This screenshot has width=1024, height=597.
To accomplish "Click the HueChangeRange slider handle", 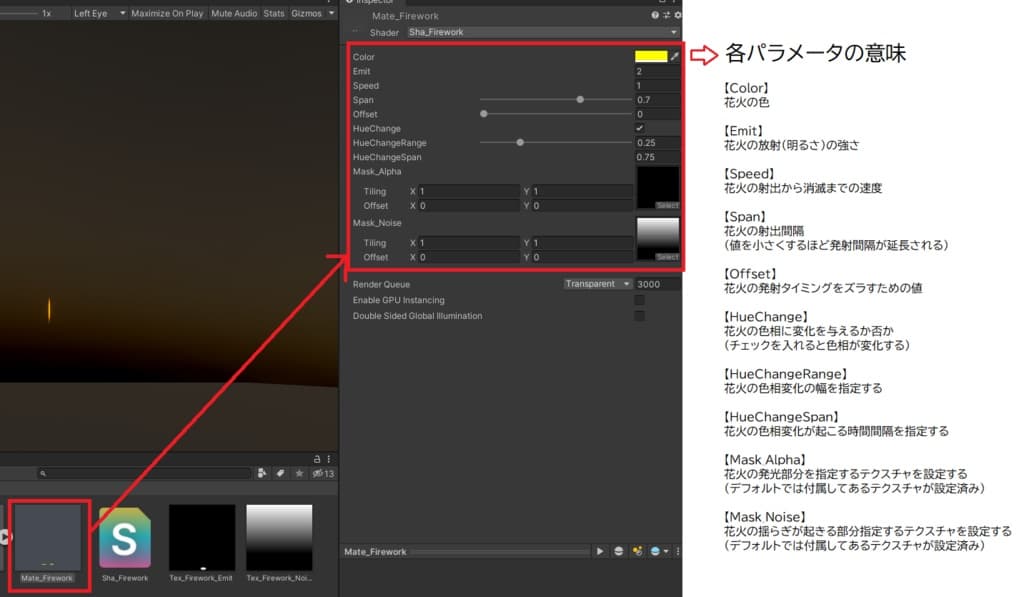I will pyautogui.click(x=520, y=142).
